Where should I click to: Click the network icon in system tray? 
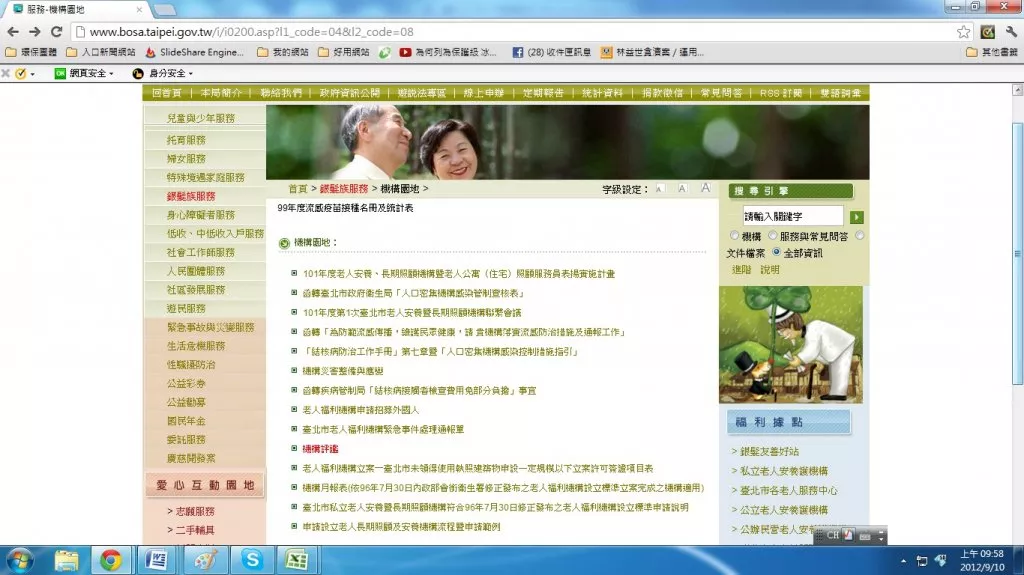tap(921, 561)
